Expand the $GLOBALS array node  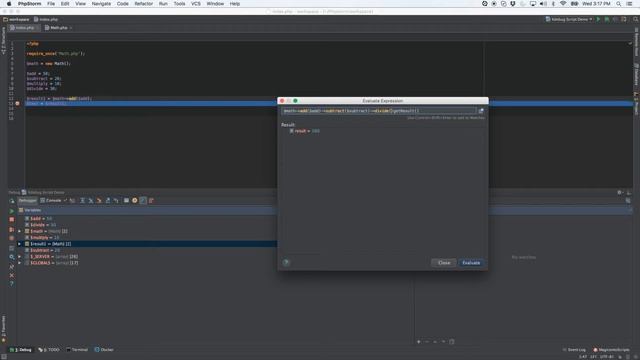19,263
